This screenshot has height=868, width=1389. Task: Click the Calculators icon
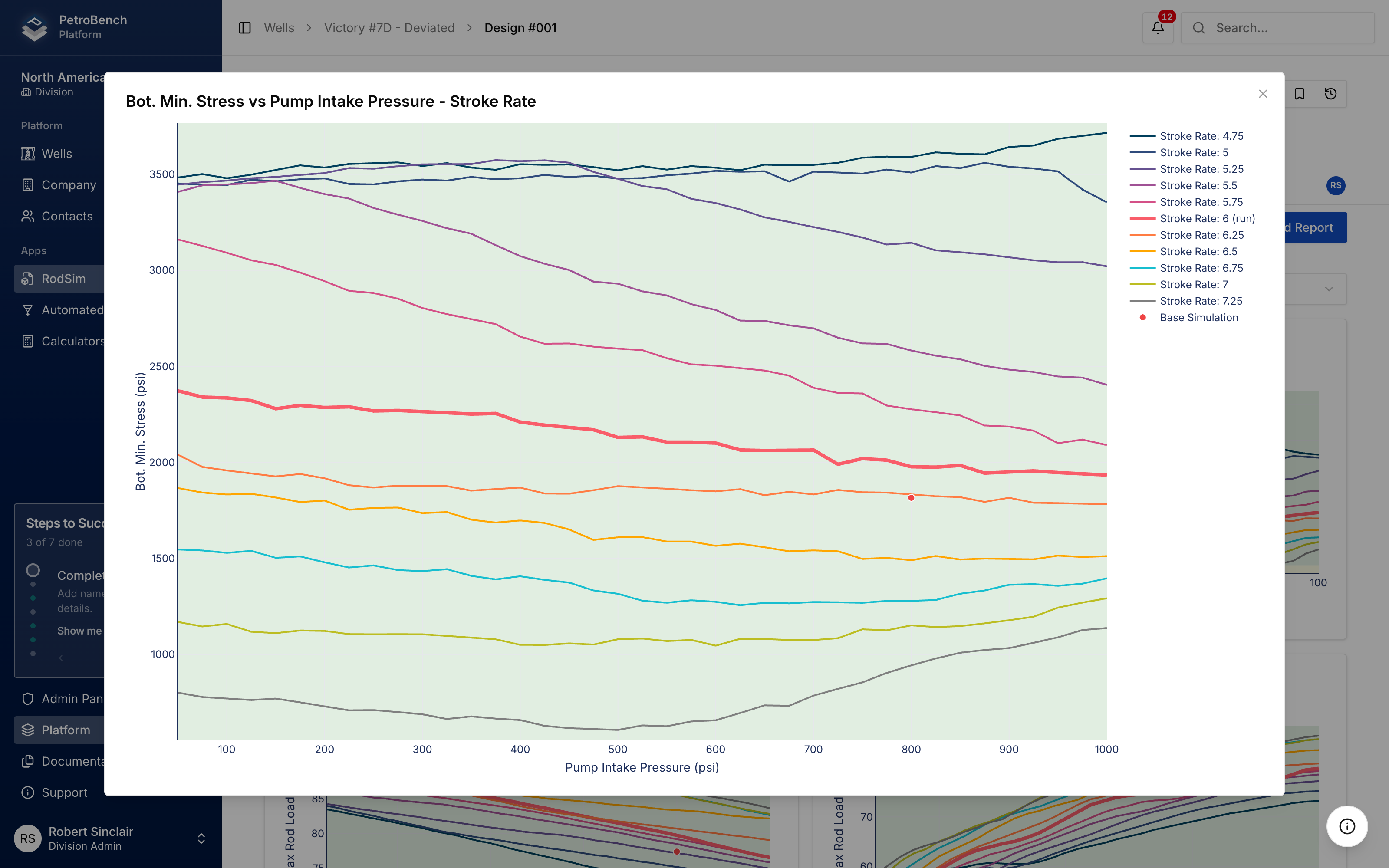[27, 342]
